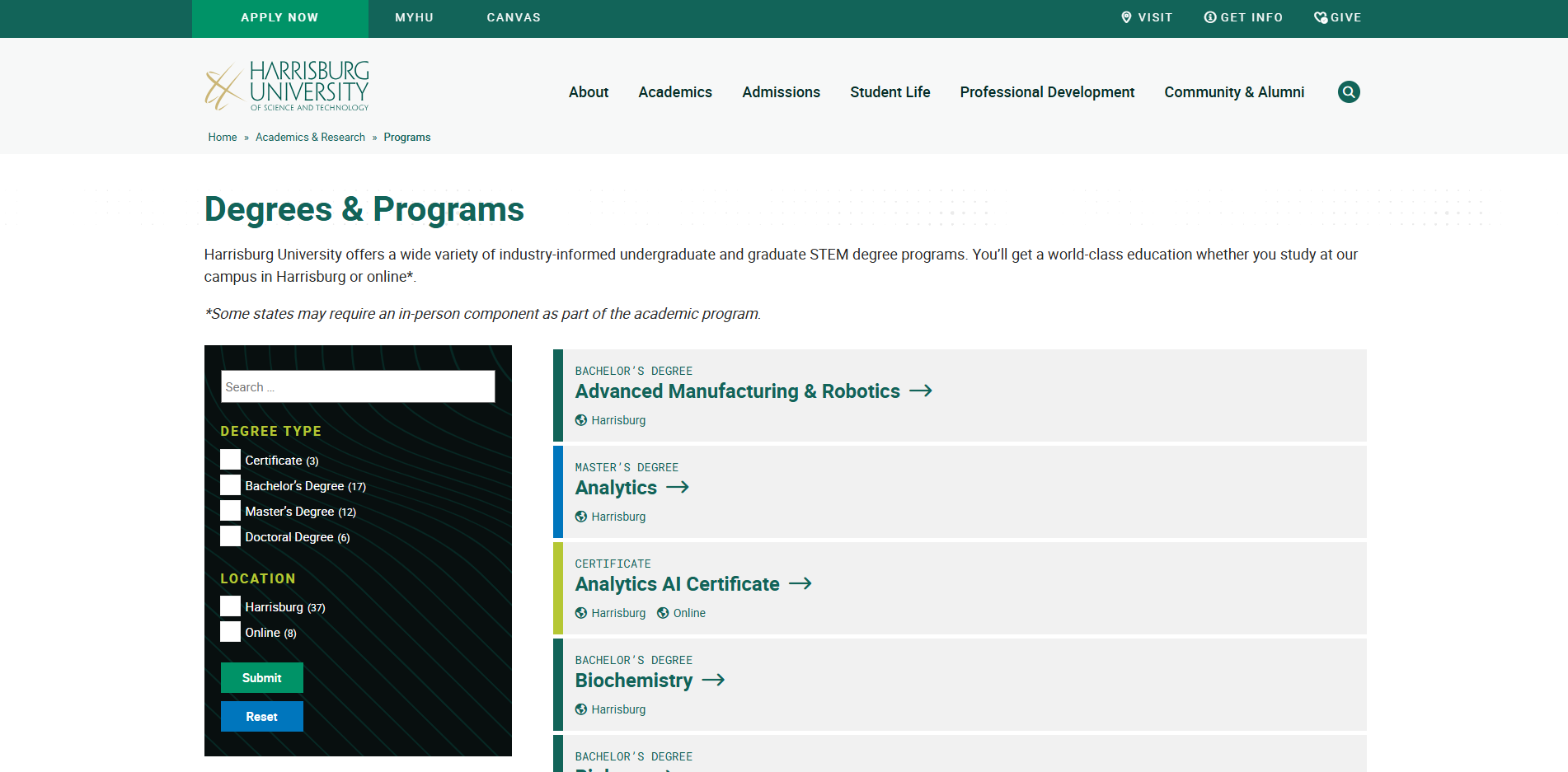Screen dimensions: 1568x772
Task: Click the Harrisburg globe icon under Analytics AI Certificate
Action: [581, 613]
